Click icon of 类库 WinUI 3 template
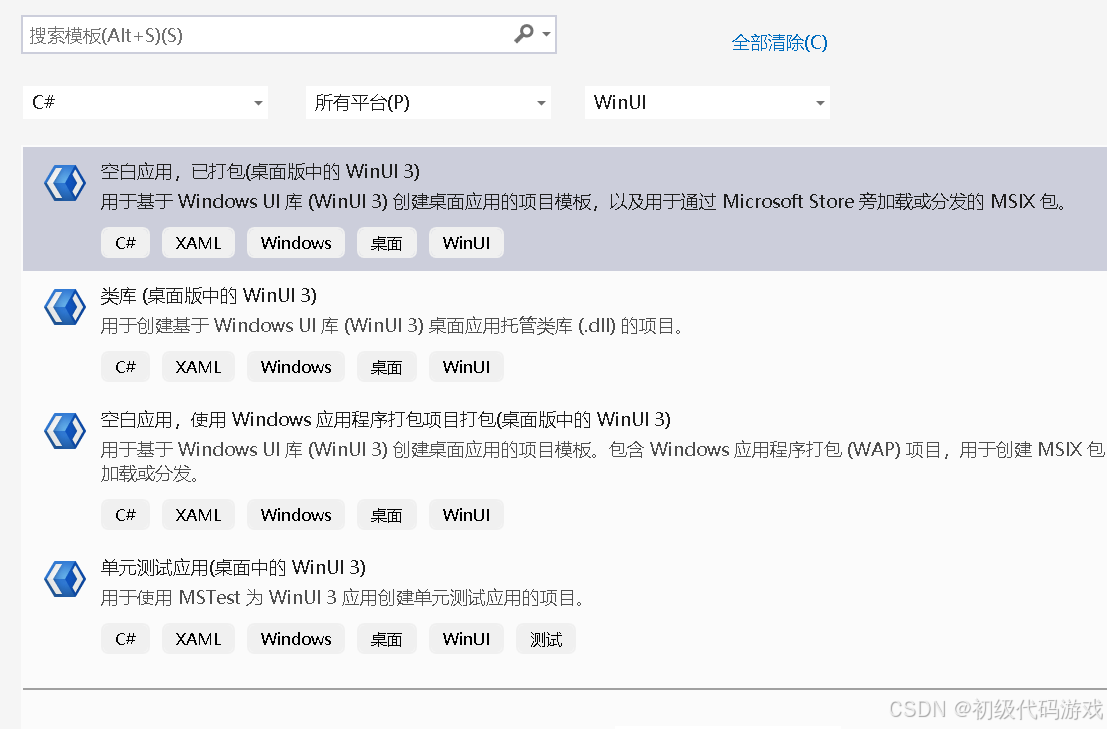The image size is (1107, 729). [65, 307]
